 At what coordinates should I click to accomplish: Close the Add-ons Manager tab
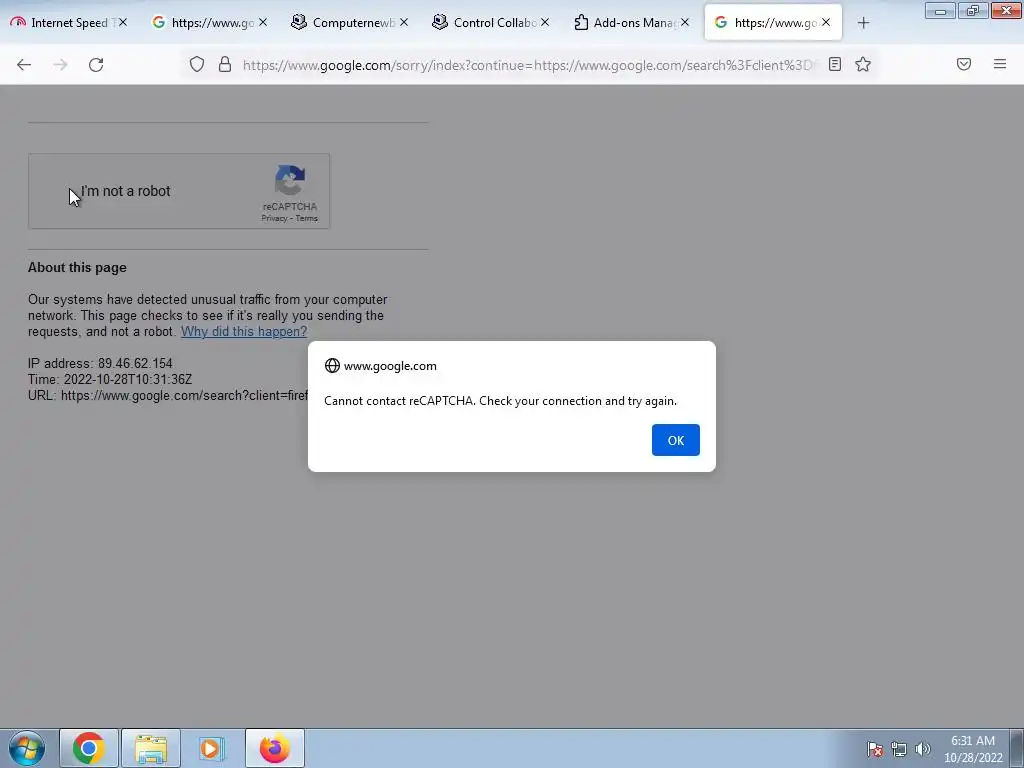684,22
